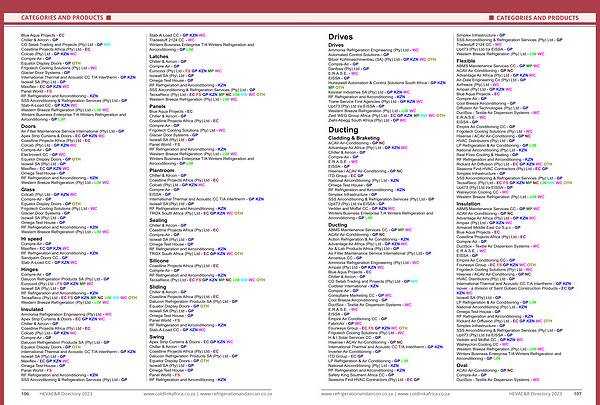The width and height of the screenshot is (600, 405).
Task: Click the right page 'CATEGORIES AND PRODUCTS' header
Action: click(x=537, y=18)
